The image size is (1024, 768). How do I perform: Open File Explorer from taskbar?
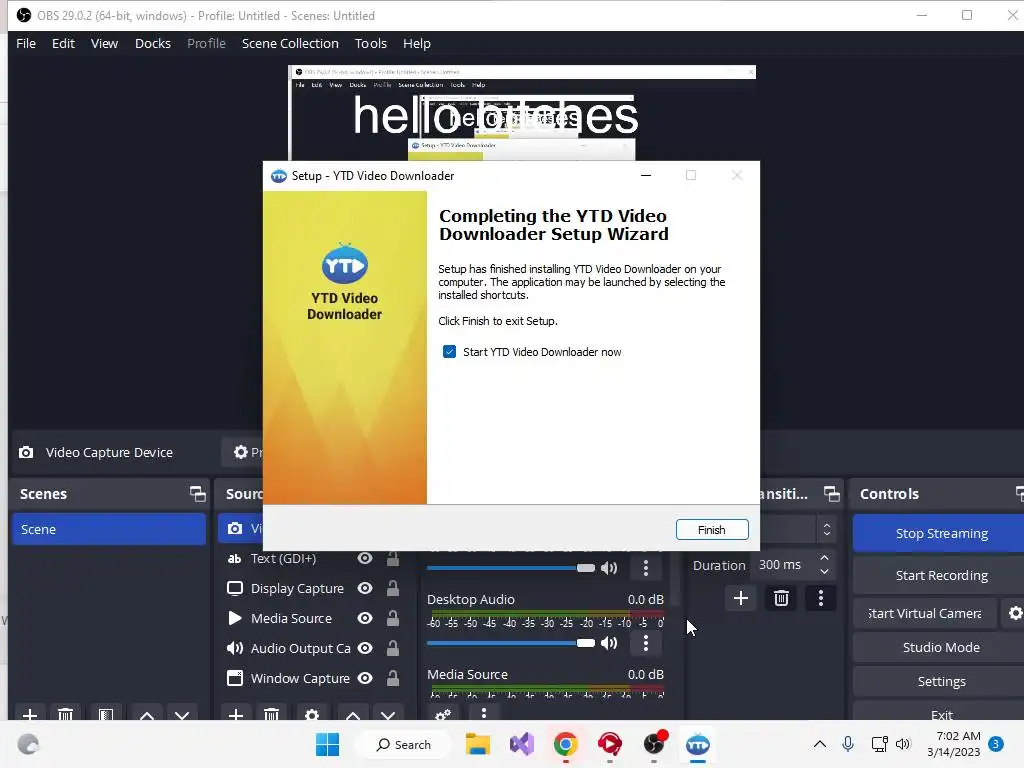478,744
